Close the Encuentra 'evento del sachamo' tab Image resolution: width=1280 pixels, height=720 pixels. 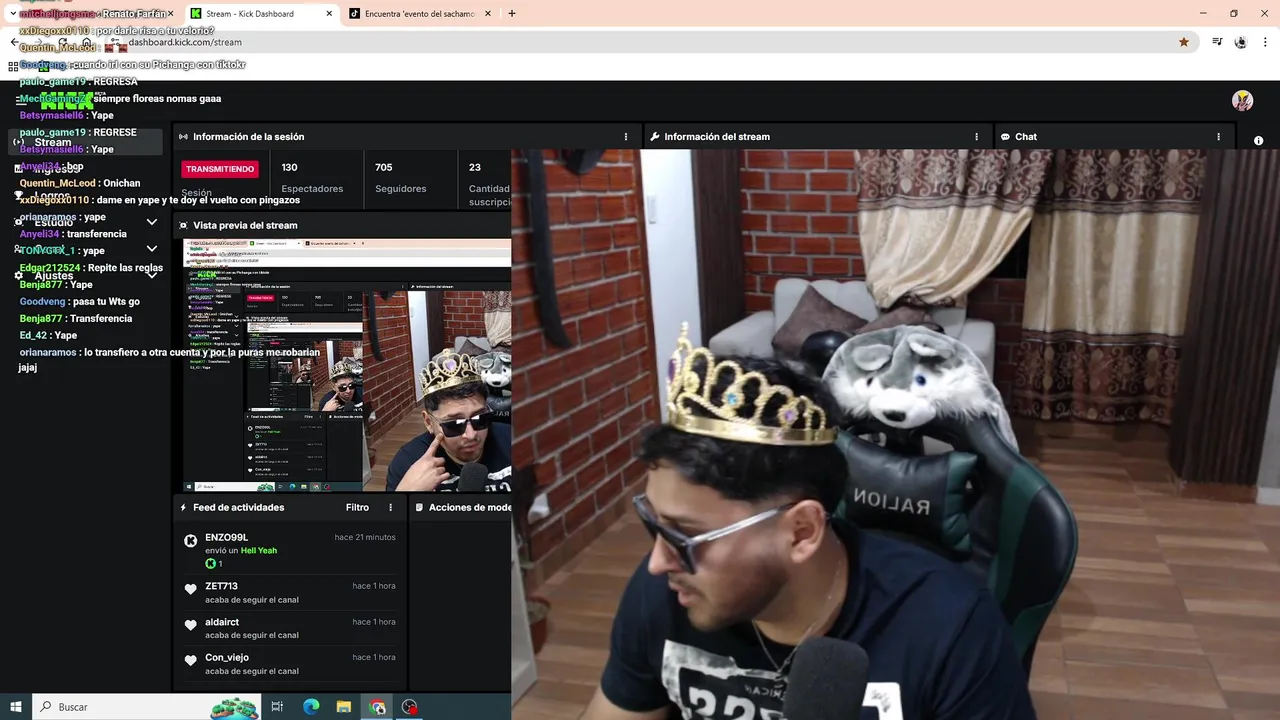[x=487, y=14]
